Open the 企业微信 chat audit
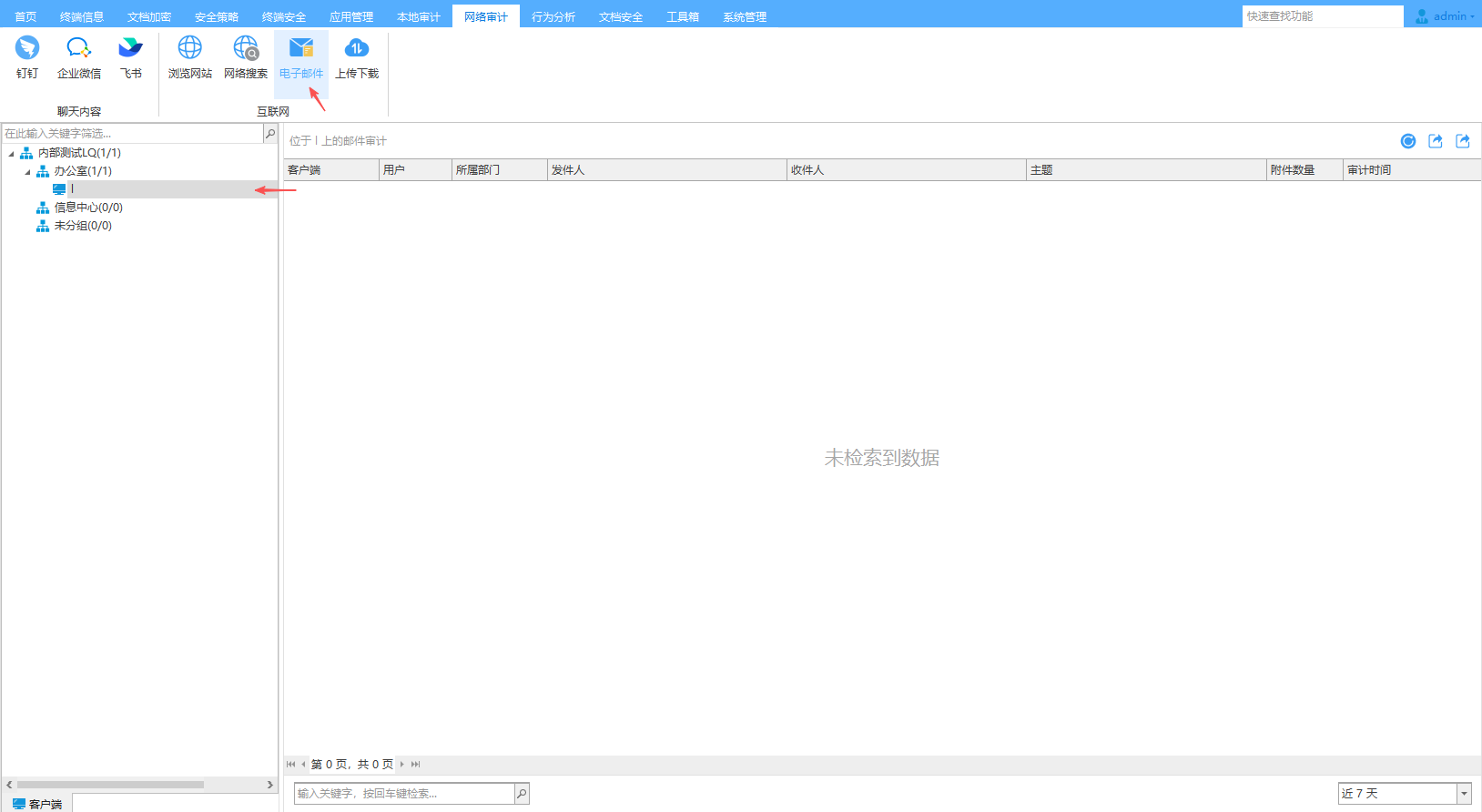Screen dimensions: 1482x812 pos(79,56)
